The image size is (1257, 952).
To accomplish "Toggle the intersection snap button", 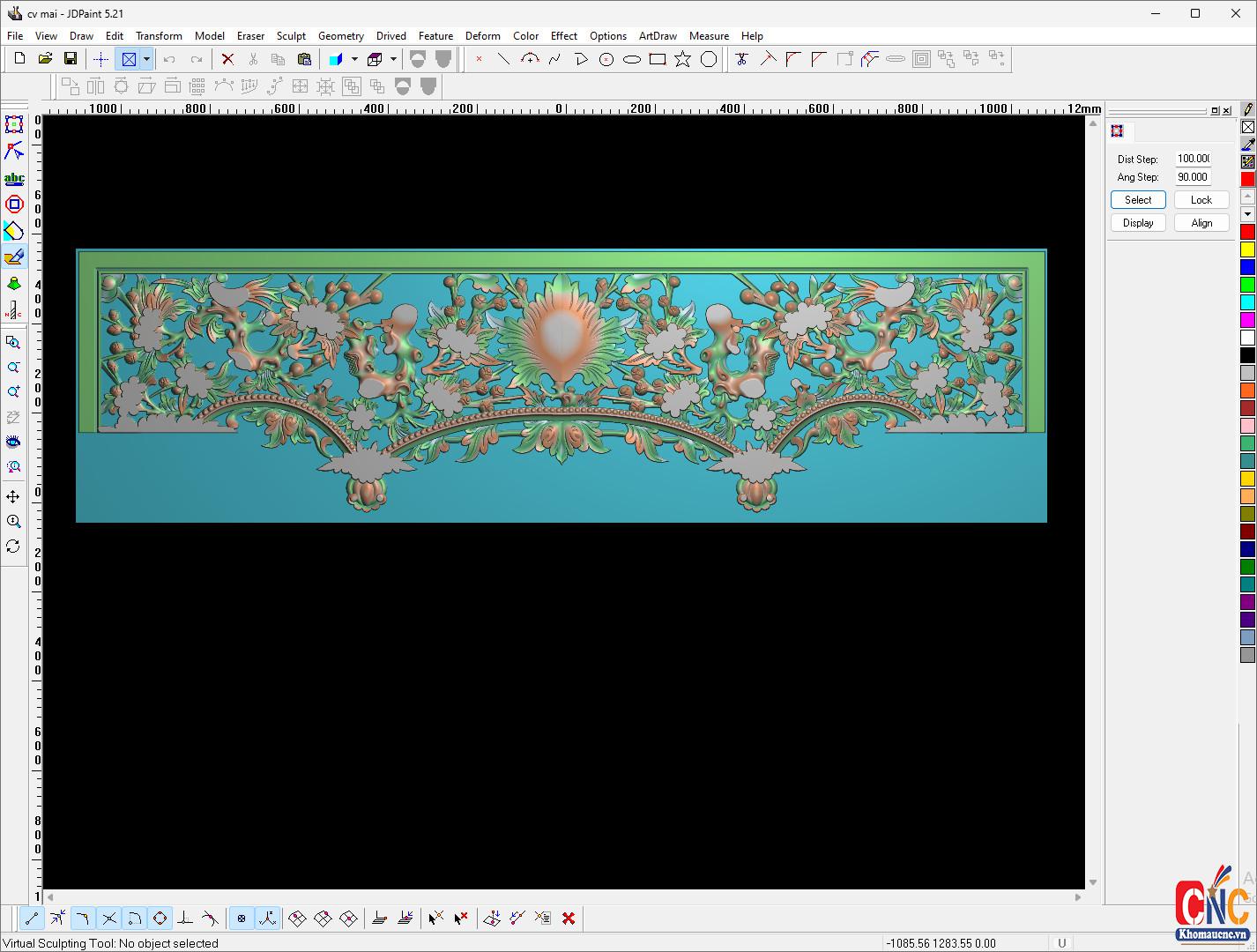I will tap(108, 919).
